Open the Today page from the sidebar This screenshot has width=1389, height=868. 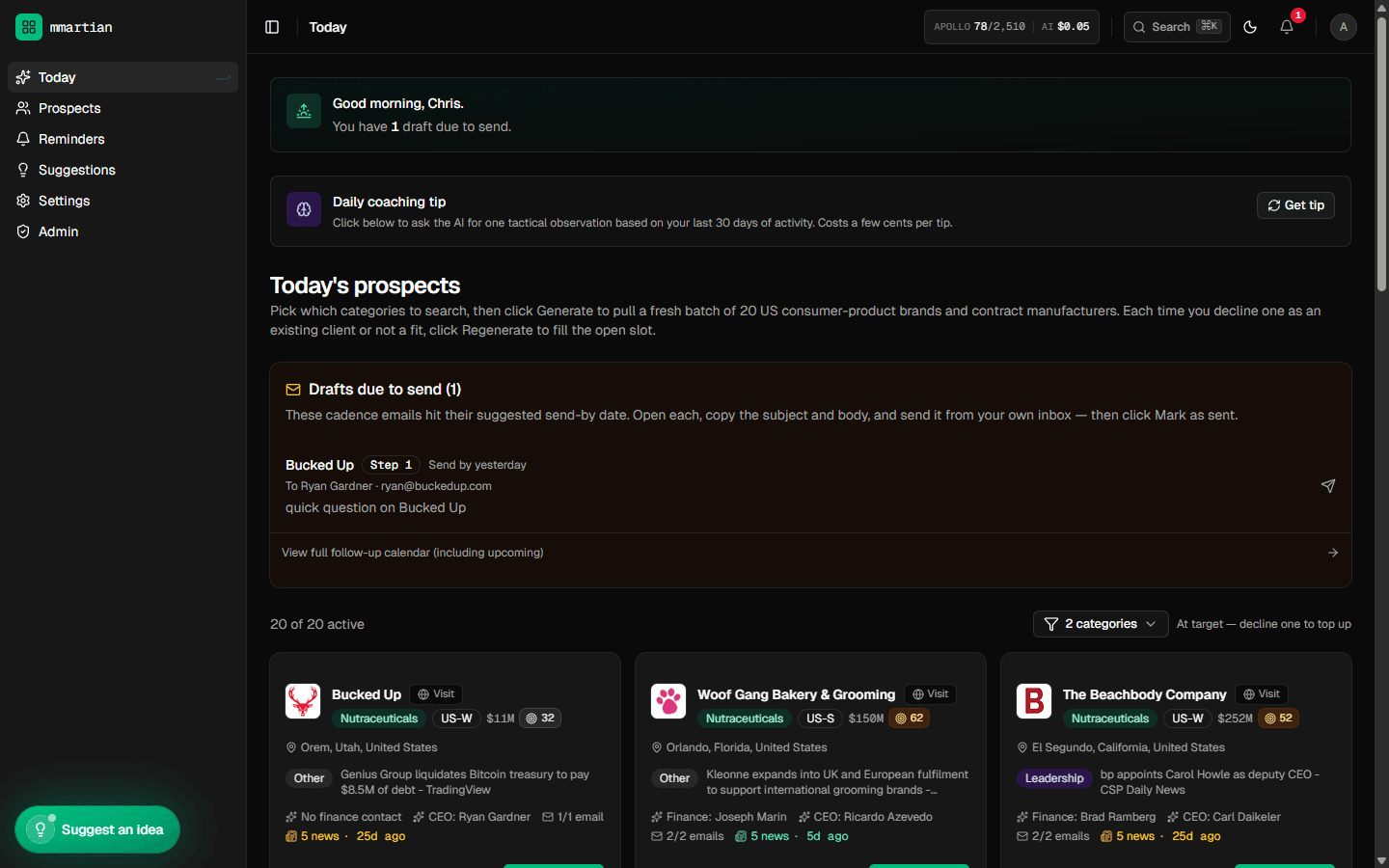(x=56, y=77)
